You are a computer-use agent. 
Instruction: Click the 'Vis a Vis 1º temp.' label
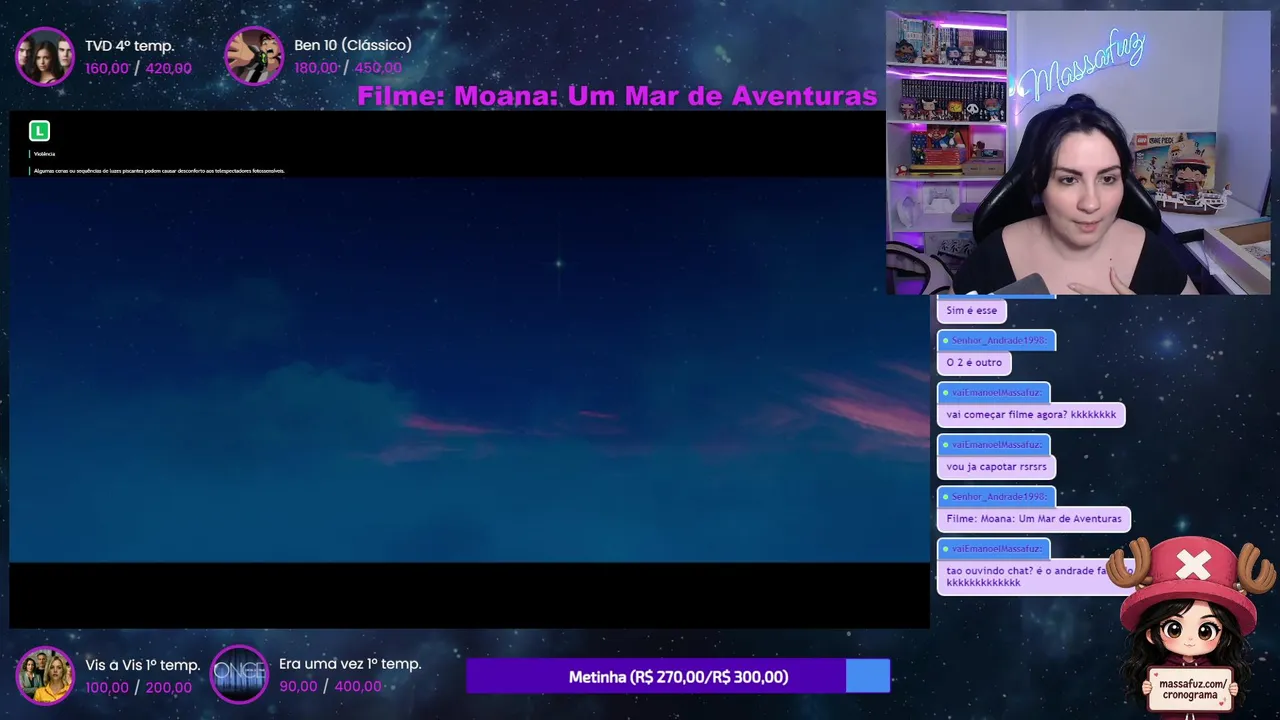click(x=143, y=665)
